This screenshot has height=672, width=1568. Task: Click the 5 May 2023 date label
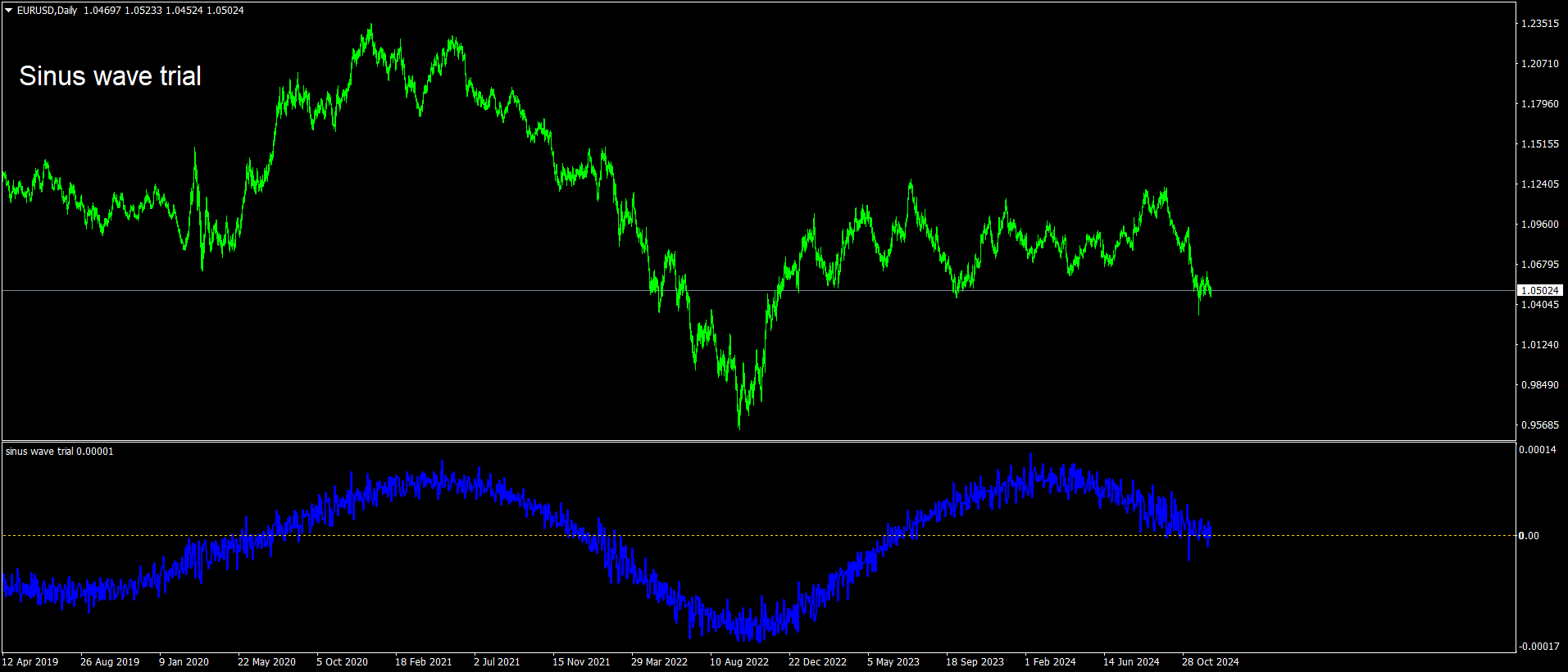point(893,662)
